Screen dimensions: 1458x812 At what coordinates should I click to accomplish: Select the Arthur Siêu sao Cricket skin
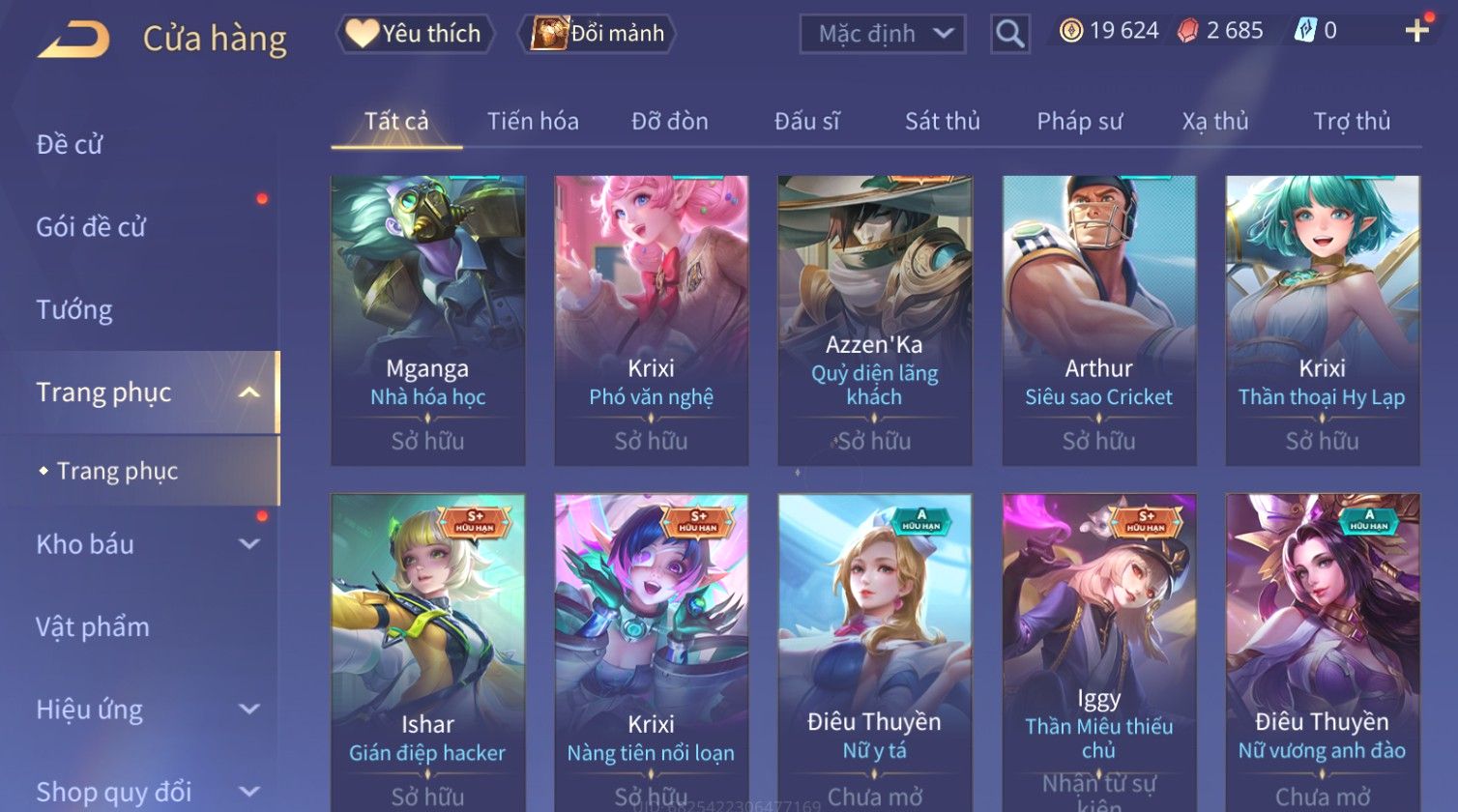[1098, 321]
